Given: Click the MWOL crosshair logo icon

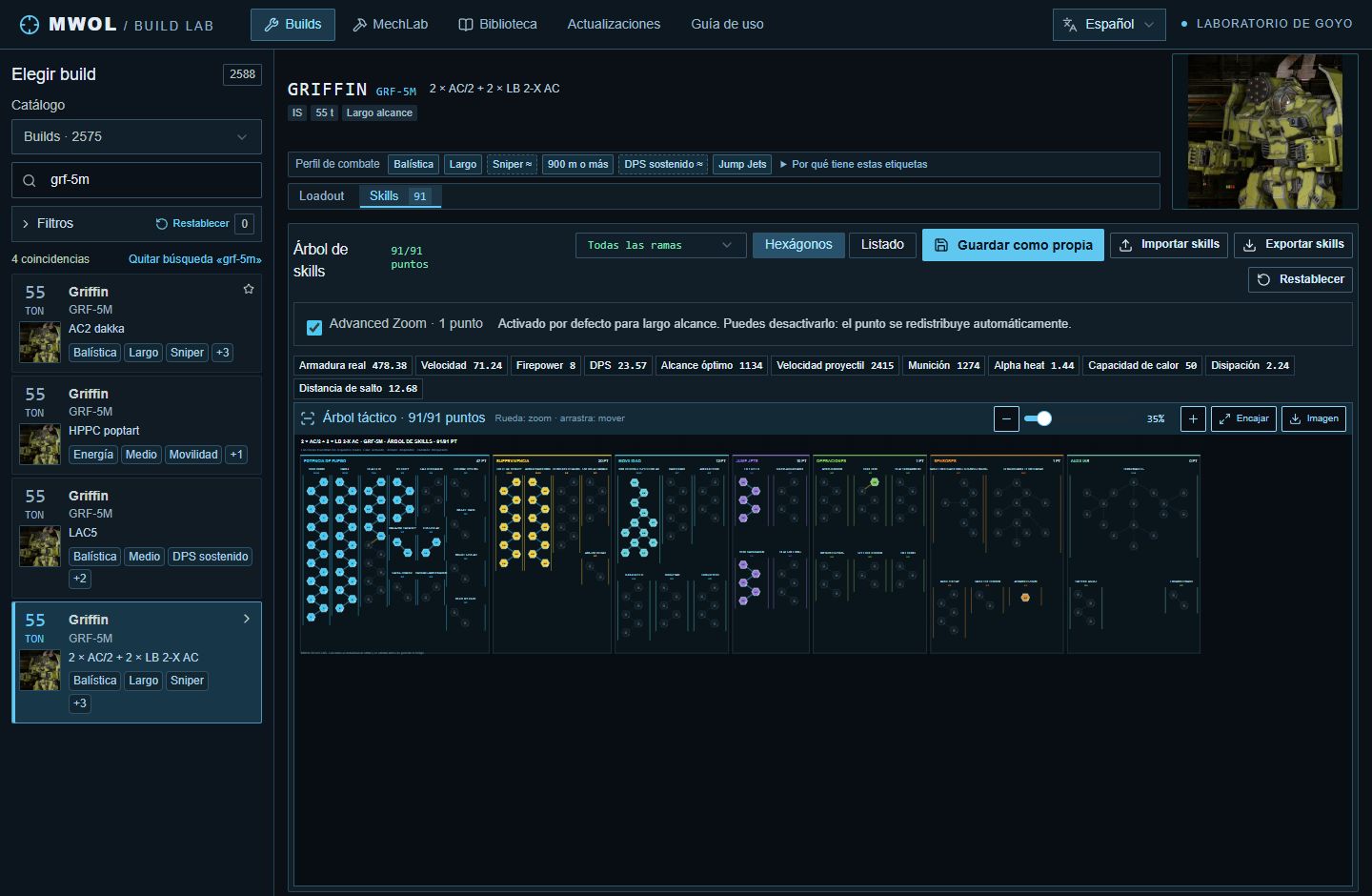Looking at the screenshot, I should [x=30, y=24].
